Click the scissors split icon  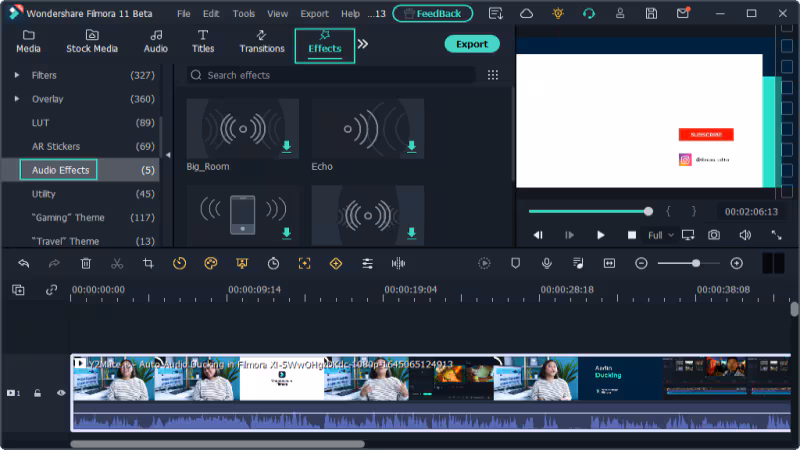click(117, 263)
